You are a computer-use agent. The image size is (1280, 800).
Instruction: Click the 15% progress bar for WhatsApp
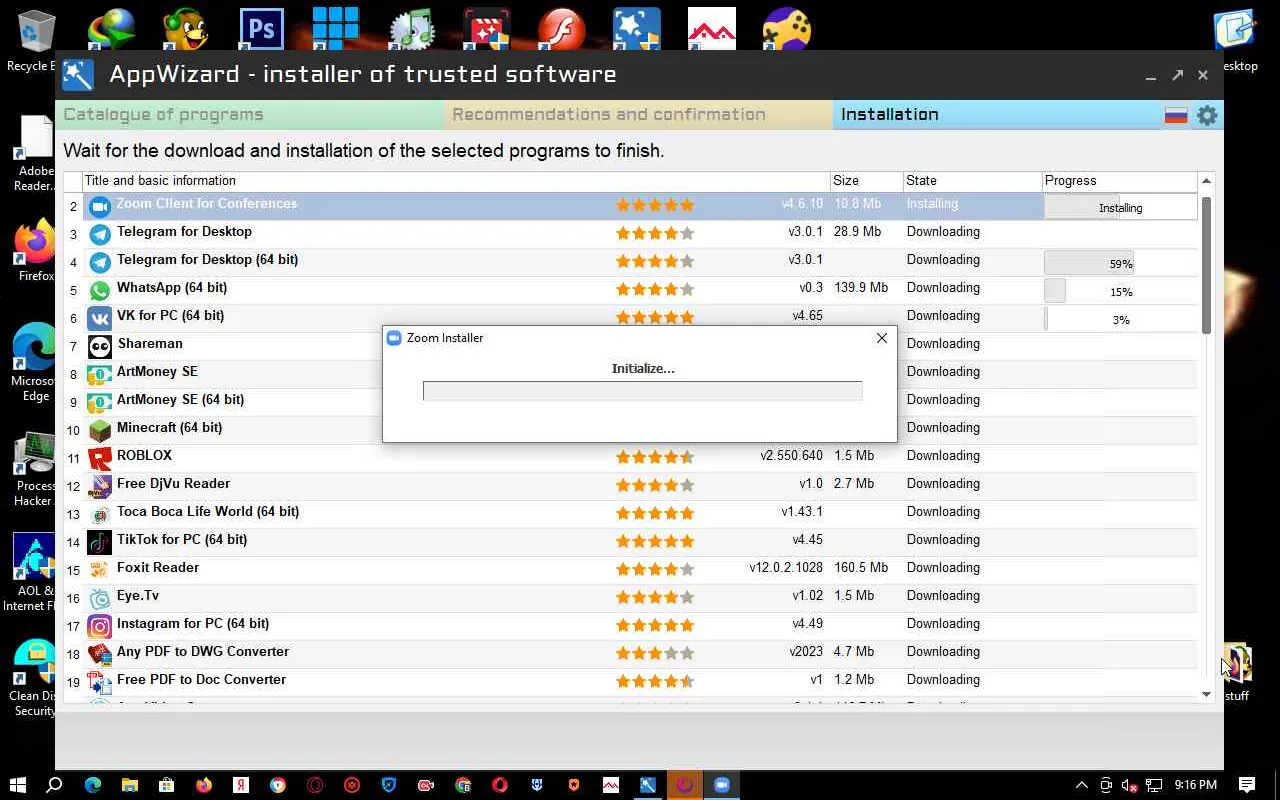click(1120, 292)
